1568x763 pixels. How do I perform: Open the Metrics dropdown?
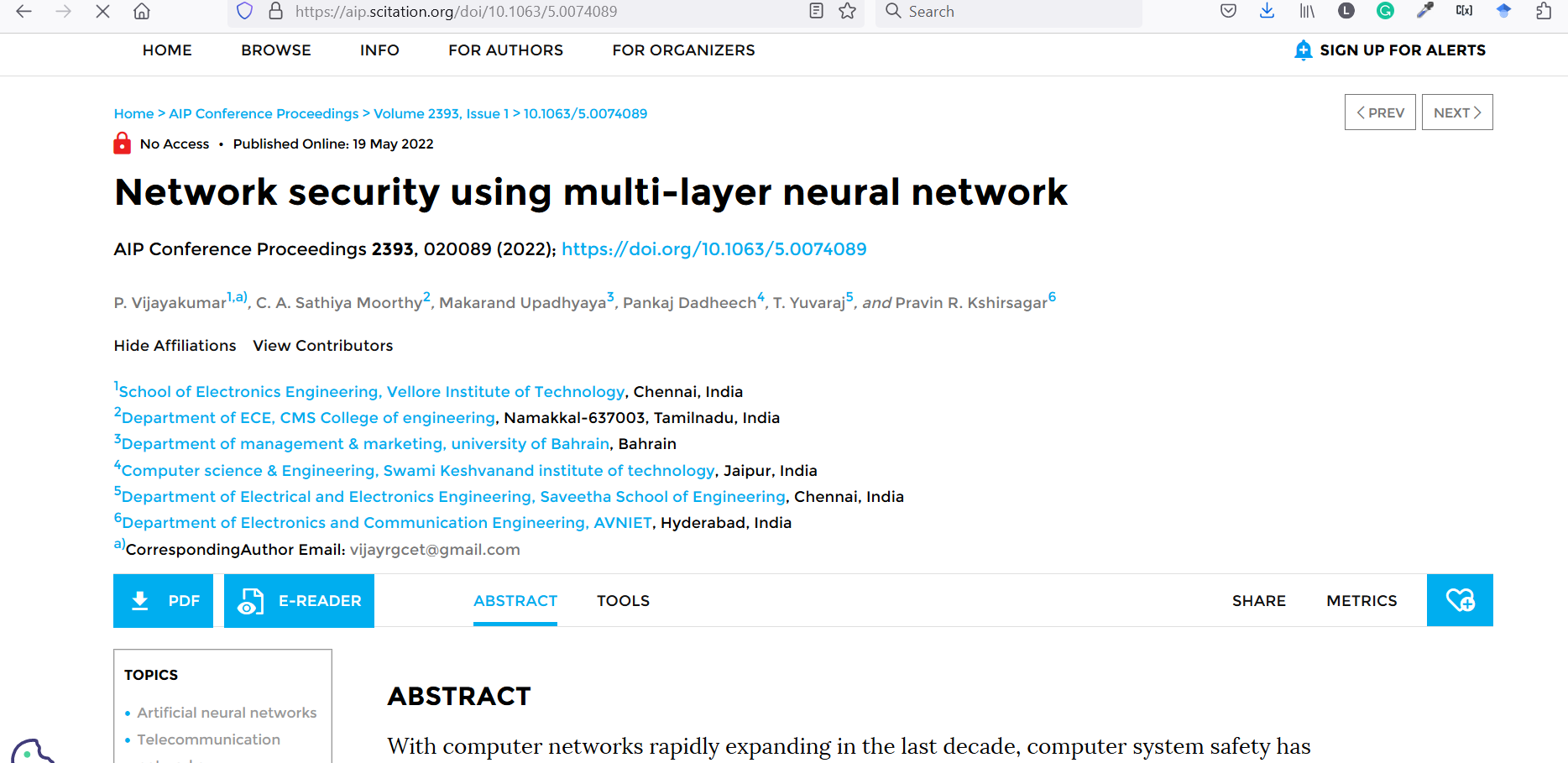1362,601
